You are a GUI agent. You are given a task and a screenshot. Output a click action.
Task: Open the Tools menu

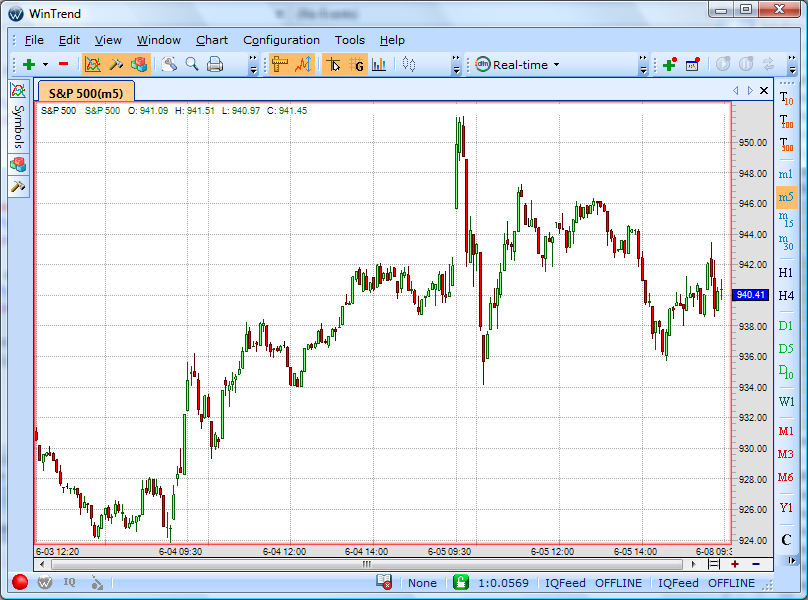tap(349, 40)
